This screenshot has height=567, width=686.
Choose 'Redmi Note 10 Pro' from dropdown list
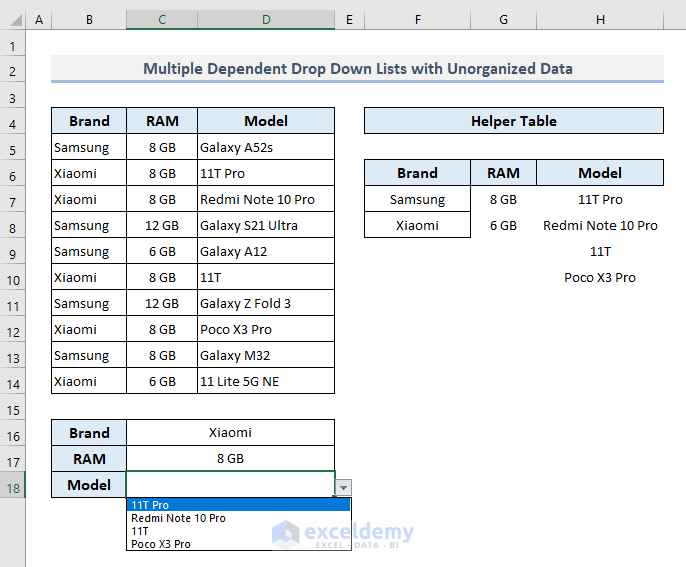point(238,518)
